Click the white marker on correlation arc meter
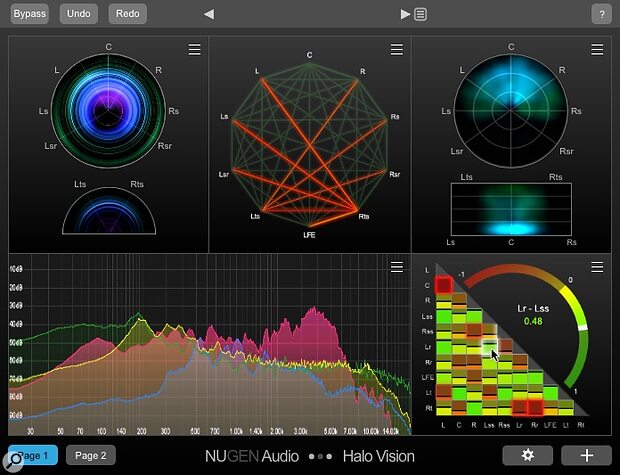The height and width of the screenshot is (475, 620). coord(582,327)
